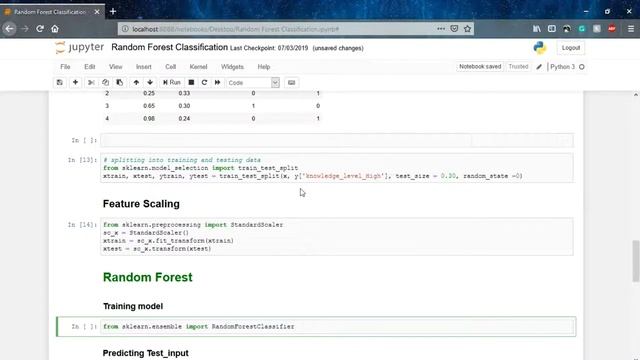
Task: Rename notebook title Random Forest Classification
Action: 169,47
